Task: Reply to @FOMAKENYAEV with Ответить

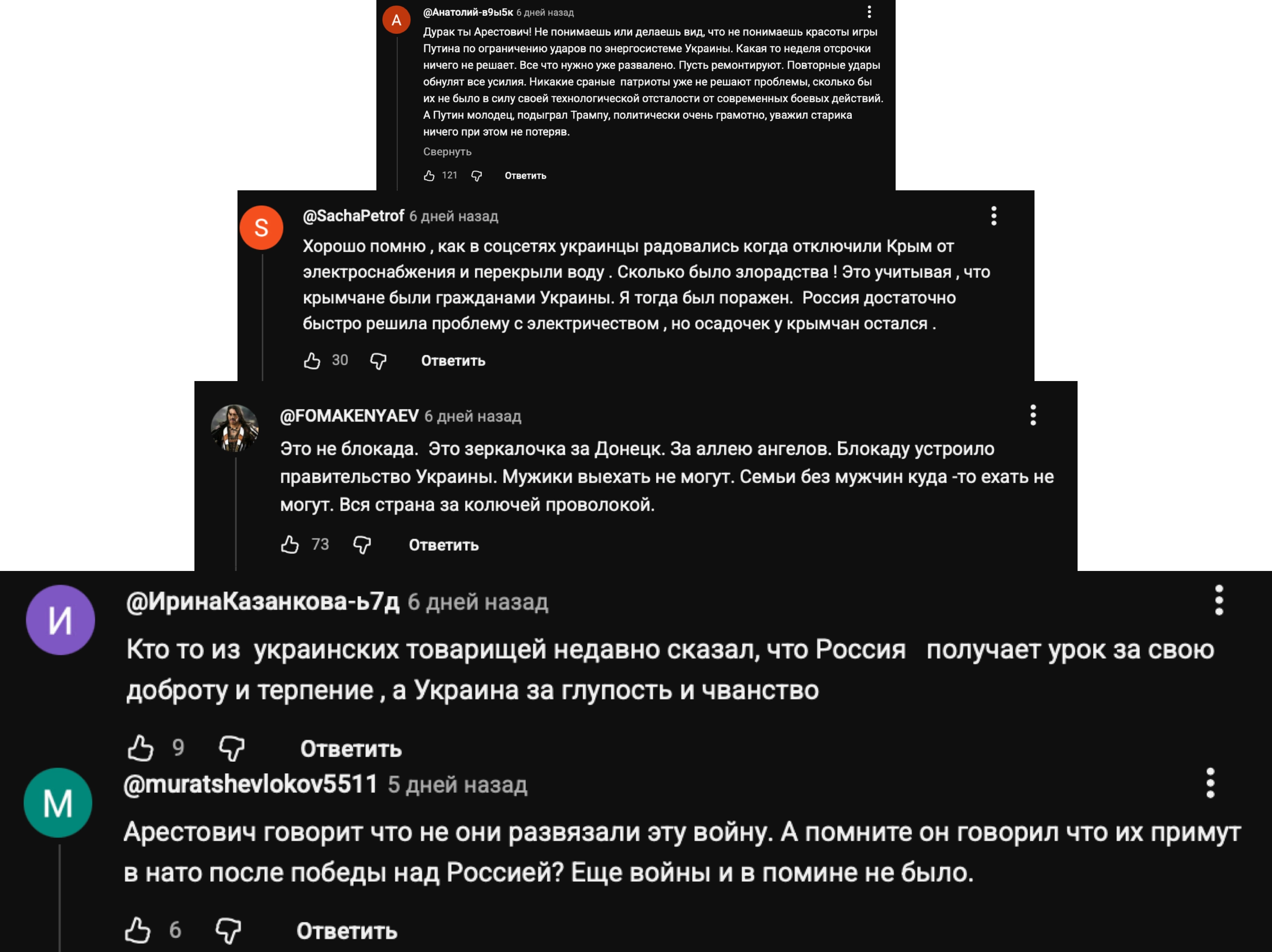Action: point(443,545)
